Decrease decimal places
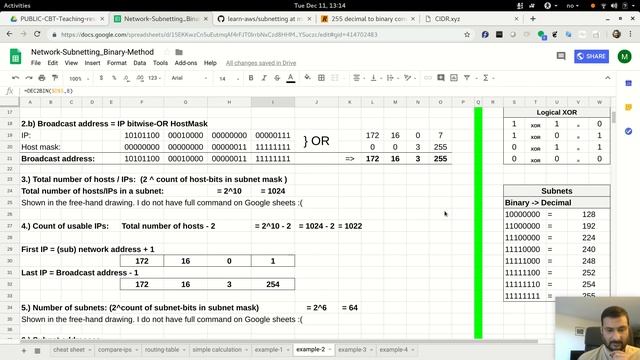This screenshot has height=360, width=640. click(127, 78)
